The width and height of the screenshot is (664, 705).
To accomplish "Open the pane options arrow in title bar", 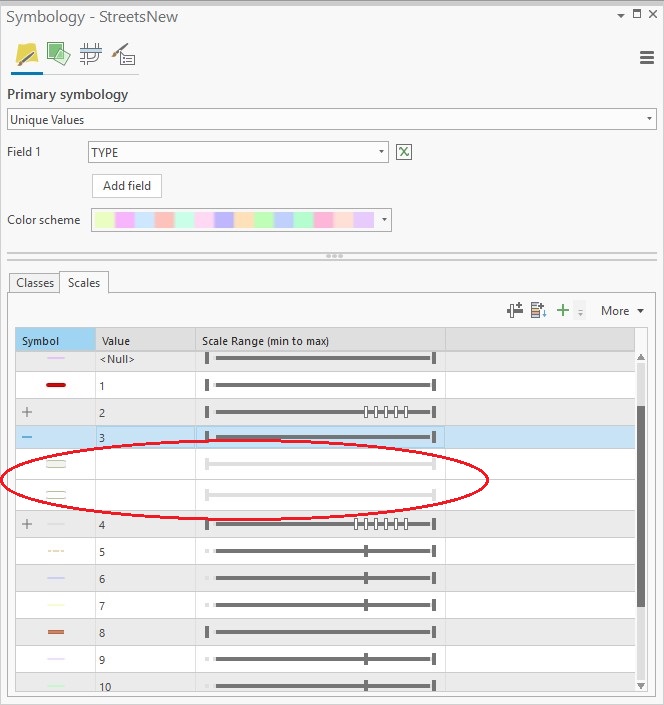I will tap(621, 16).
